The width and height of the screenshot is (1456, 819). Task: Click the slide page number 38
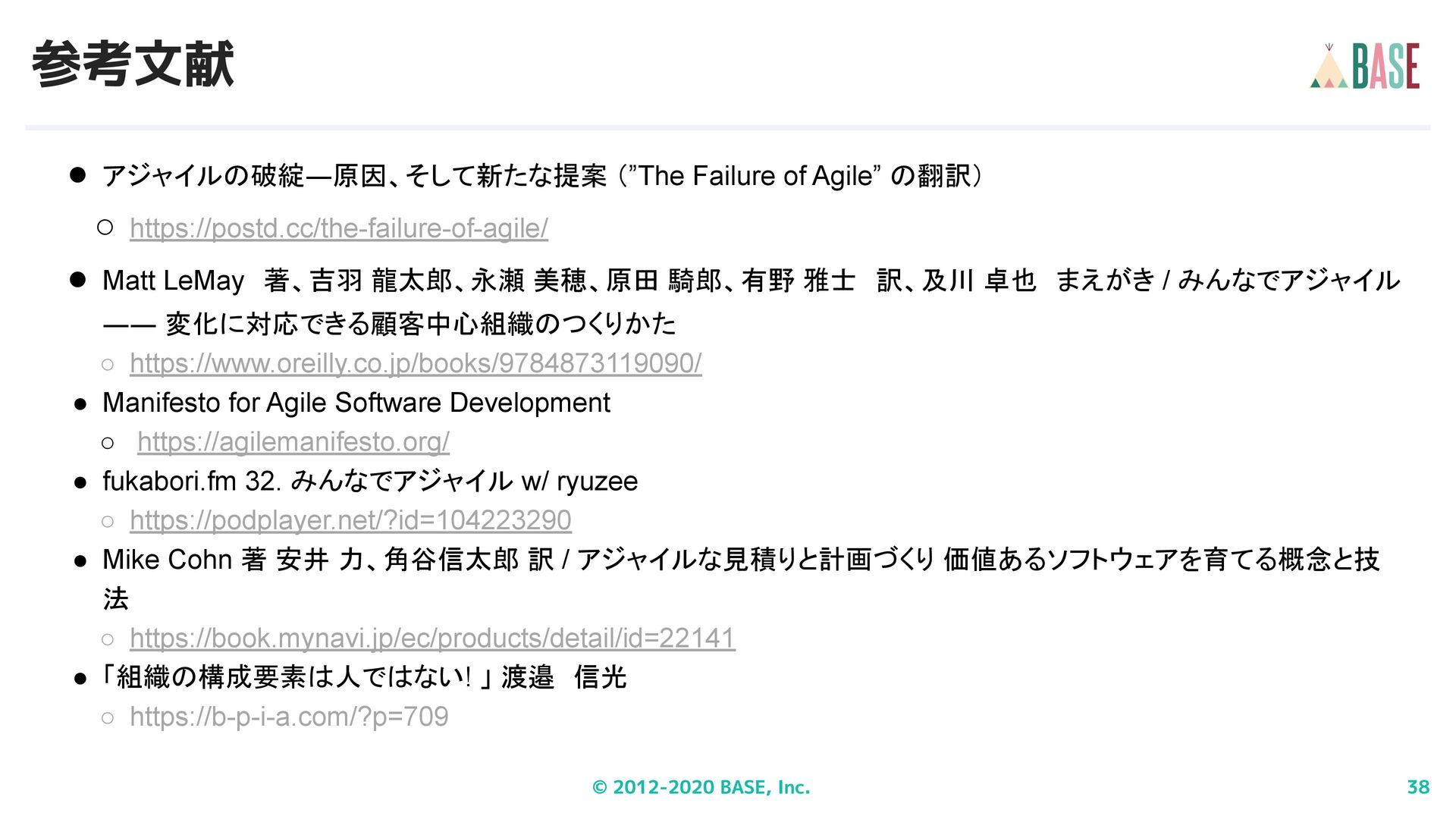point(1417,787)
